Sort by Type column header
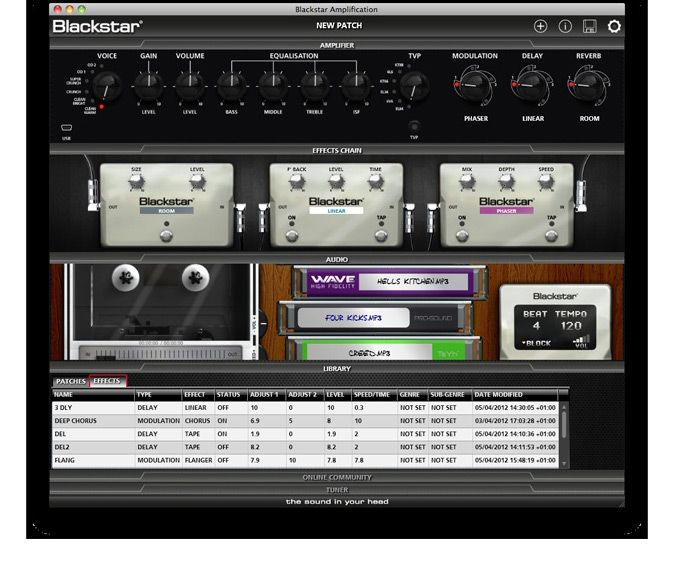 (158, 395)
